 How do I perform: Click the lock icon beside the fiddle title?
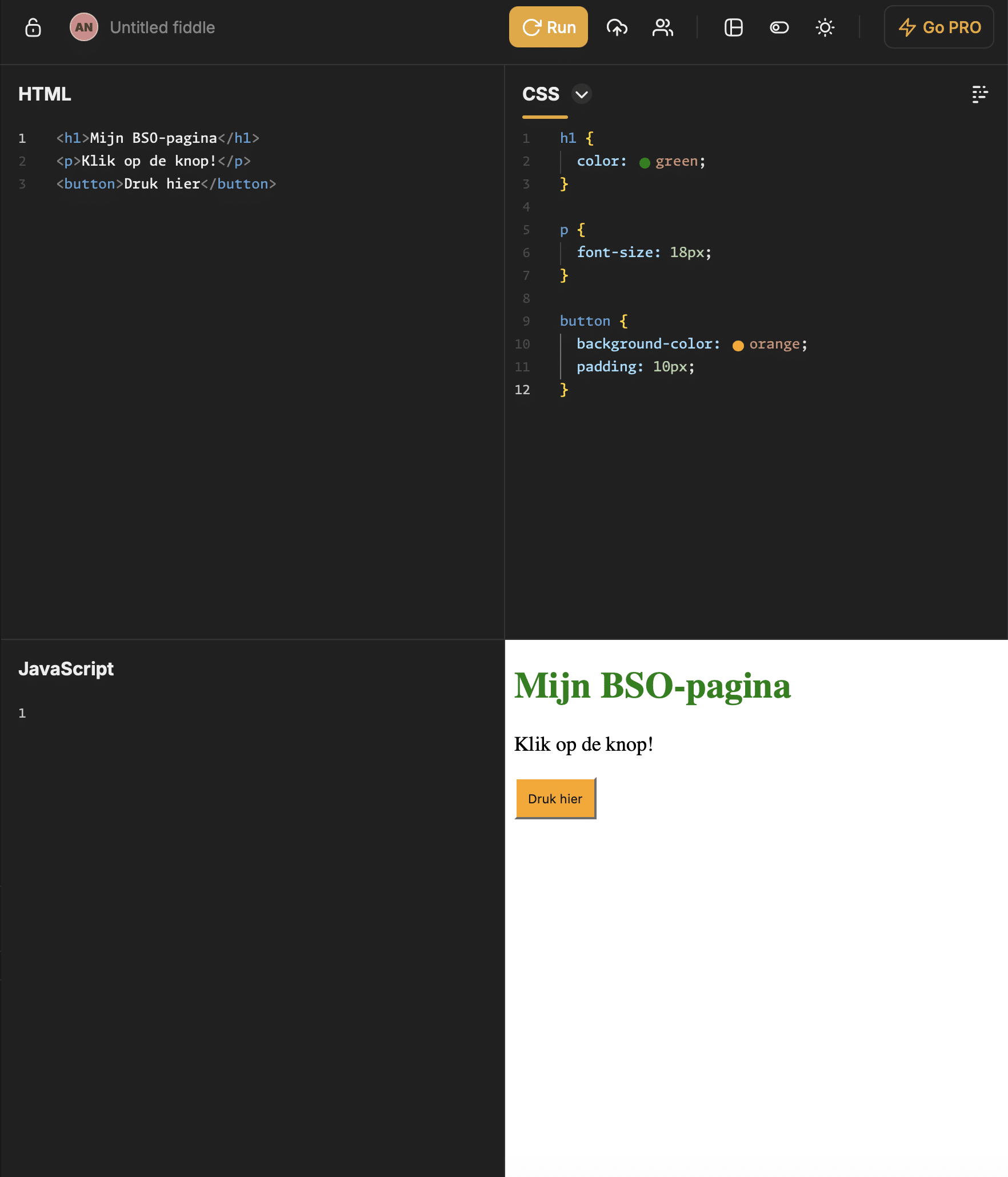point(33,27)
